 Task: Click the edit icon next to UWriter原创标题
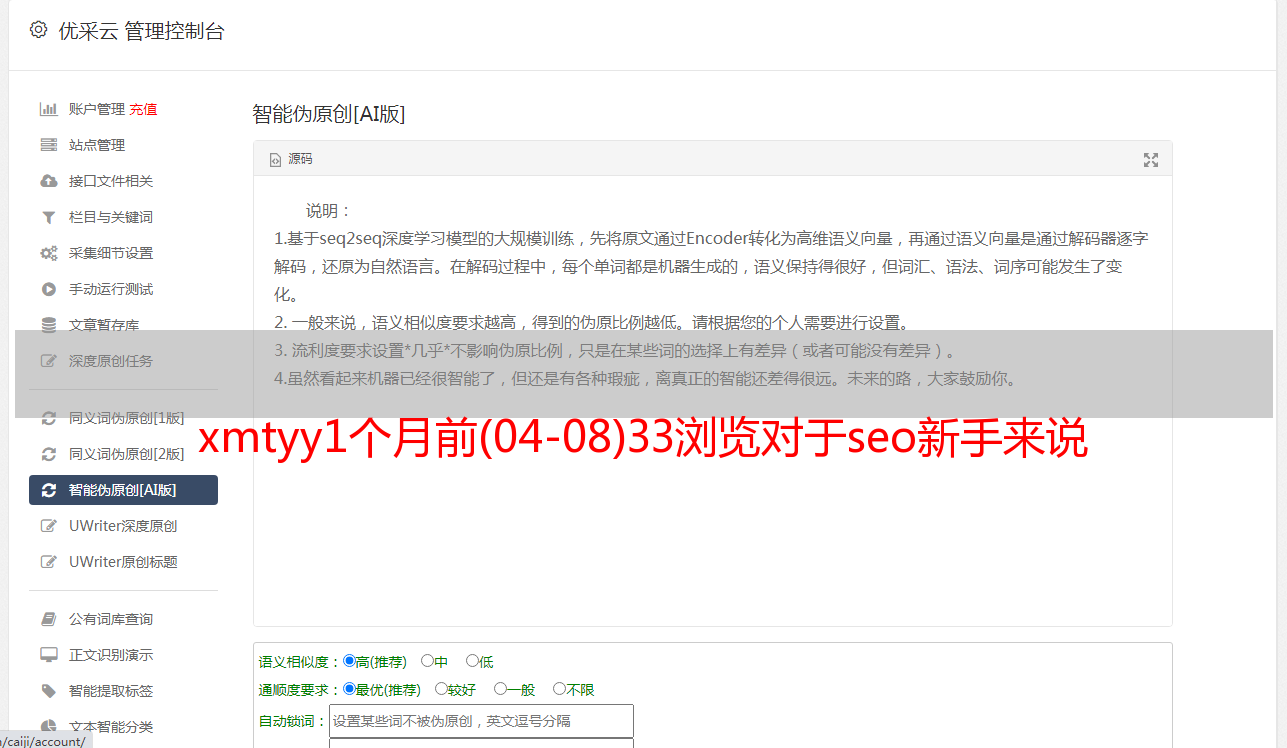pos(48,562)
